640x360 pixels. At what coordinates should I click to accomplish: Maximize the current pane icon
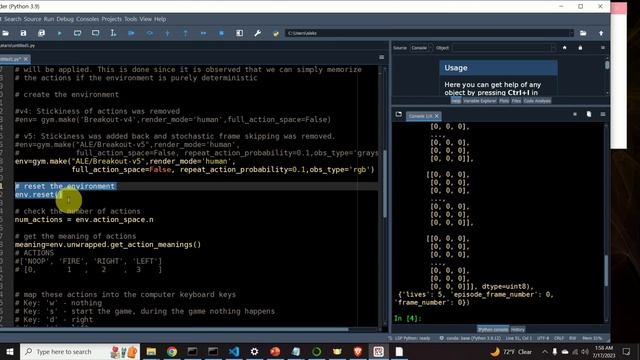[240, 33]
